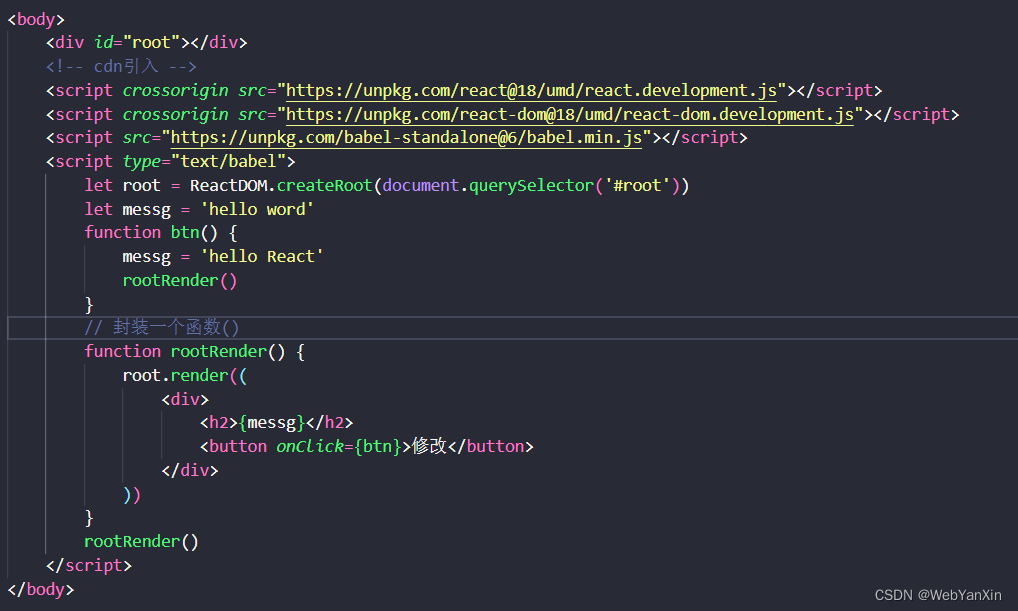
Task: Click the cdn引入 HTML comment
Action: pos(121,66)
